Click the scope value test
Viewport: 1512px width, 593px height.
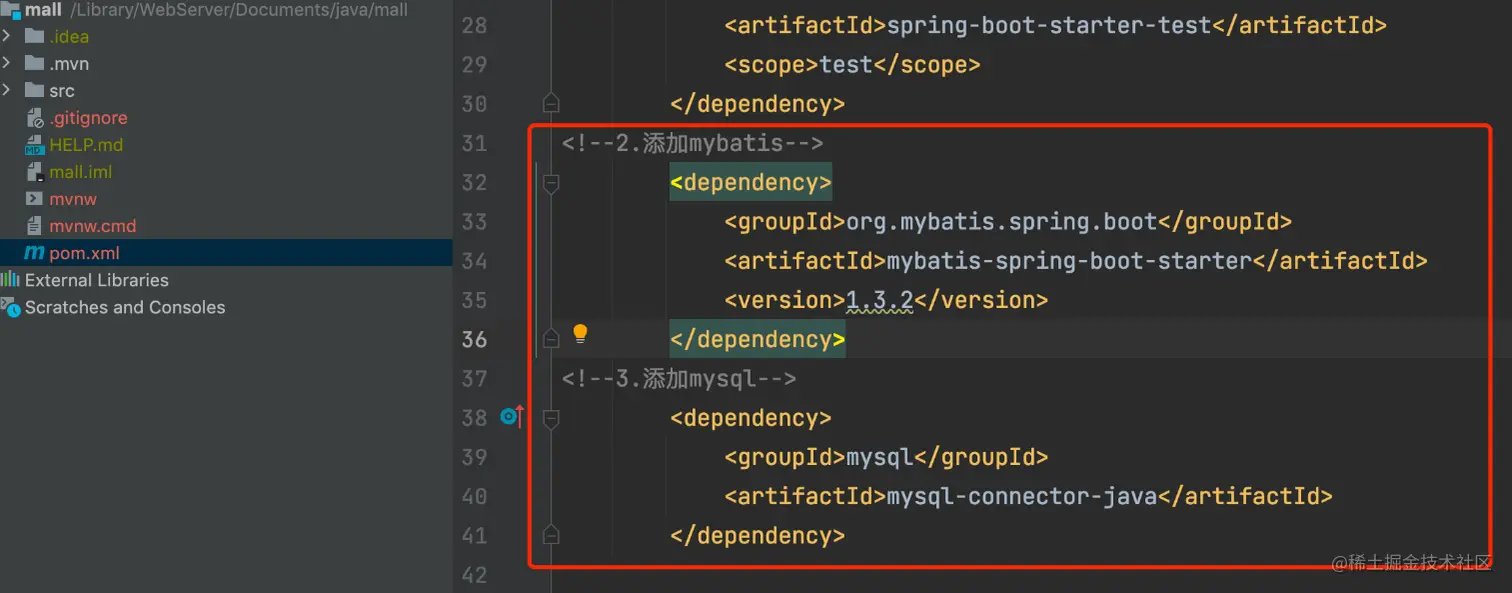(x=846, y=65)
